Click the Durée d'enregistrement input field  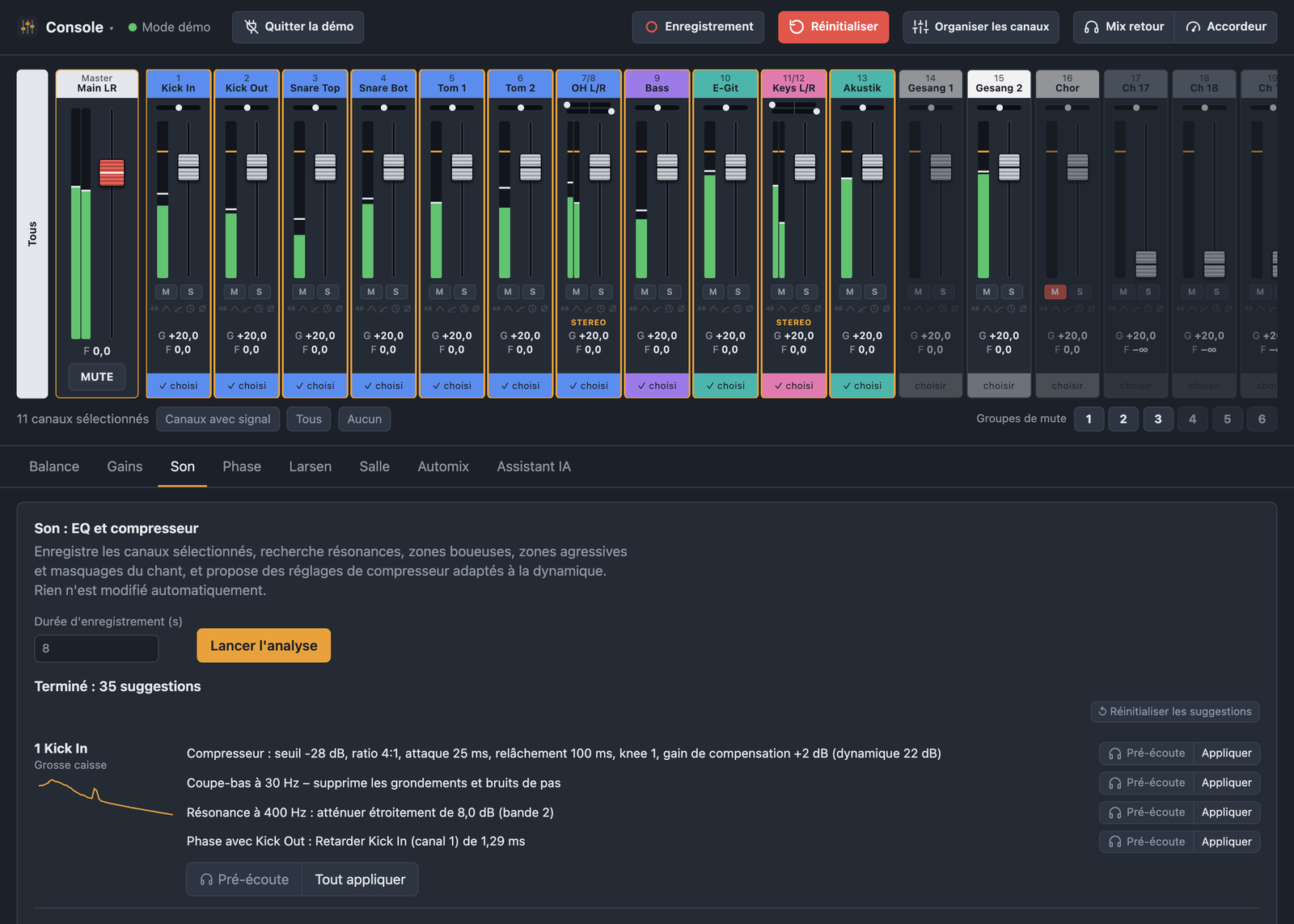click(96, 648)
